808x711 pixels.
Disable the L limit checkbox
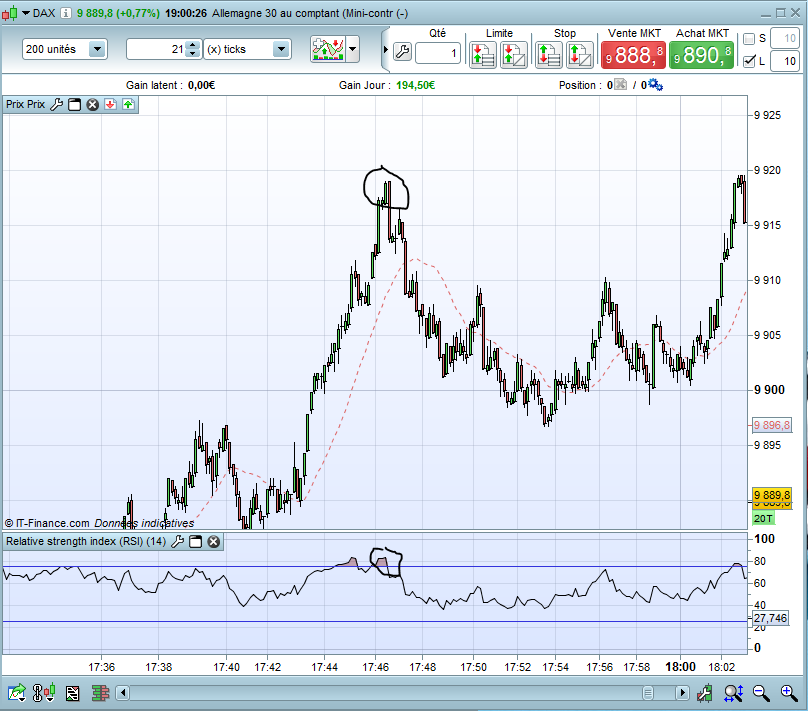(x=749, y=61)
